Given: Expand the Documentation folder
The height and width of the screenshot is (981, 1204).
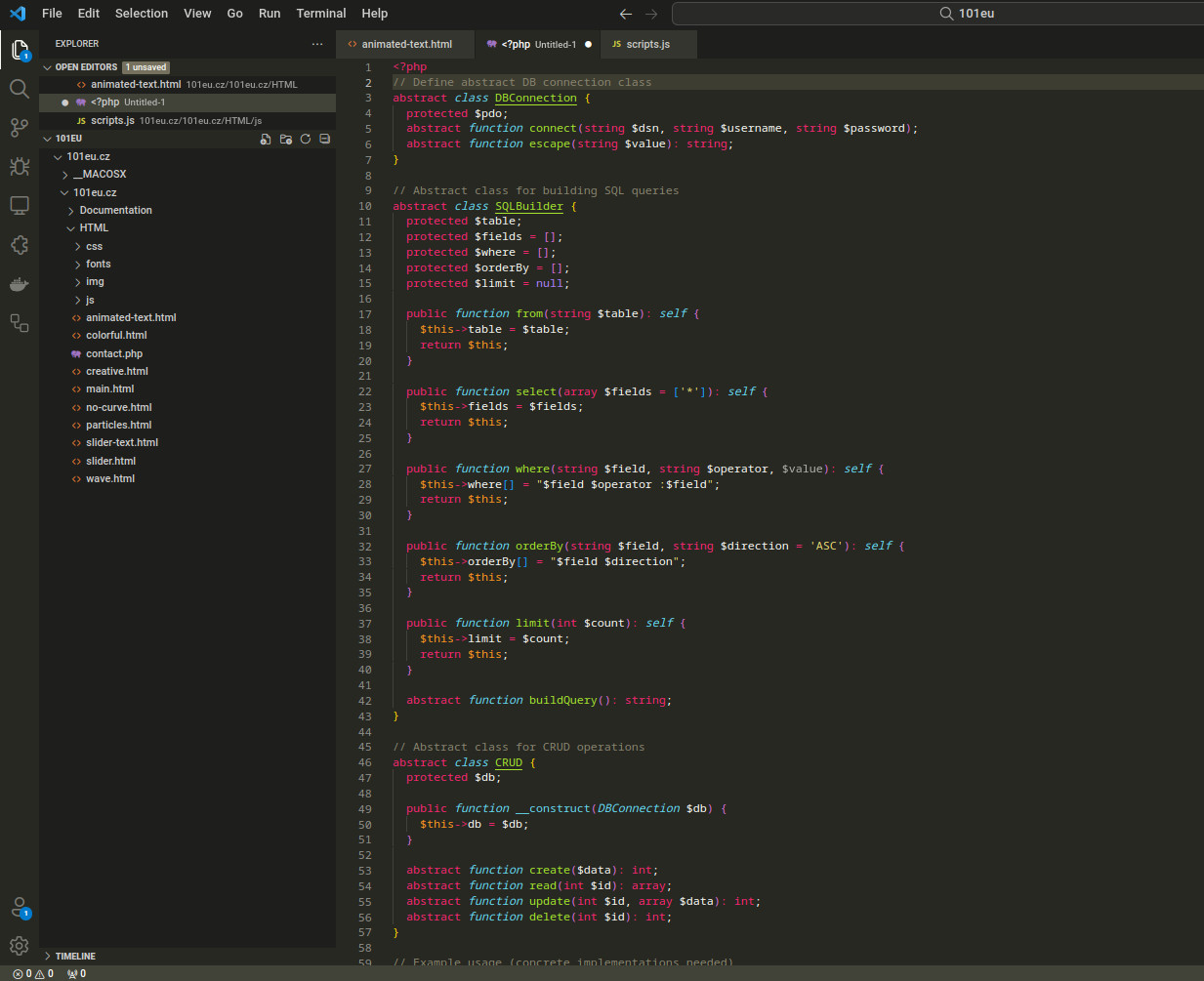Looking at the screenshot, I should tap(115, 211).
